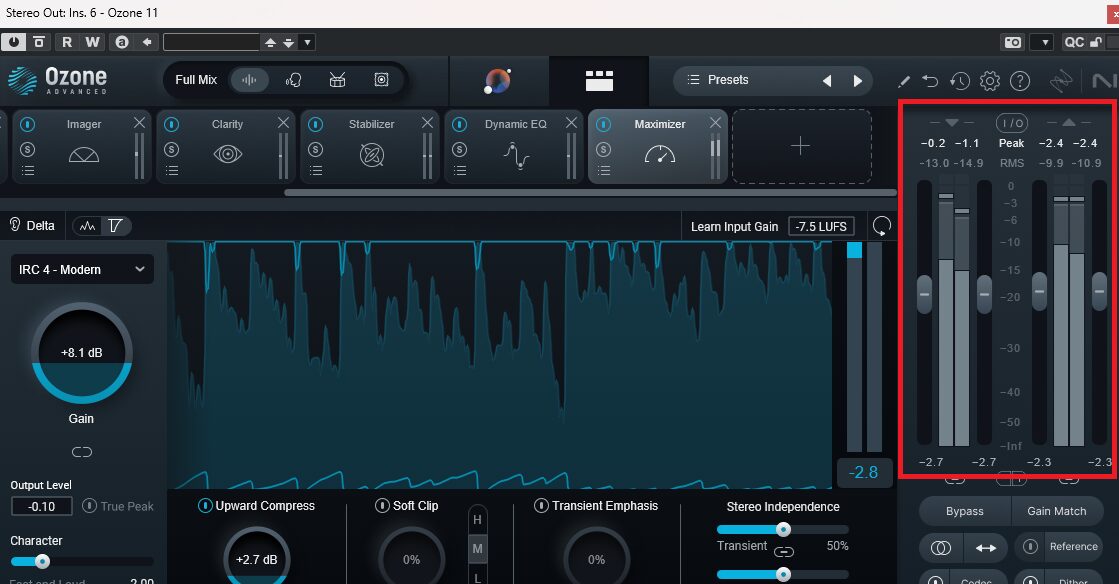Open the IRC 4 - Modern dropdown
This screenshot has height=584, width=1119.
pos(82,269)
